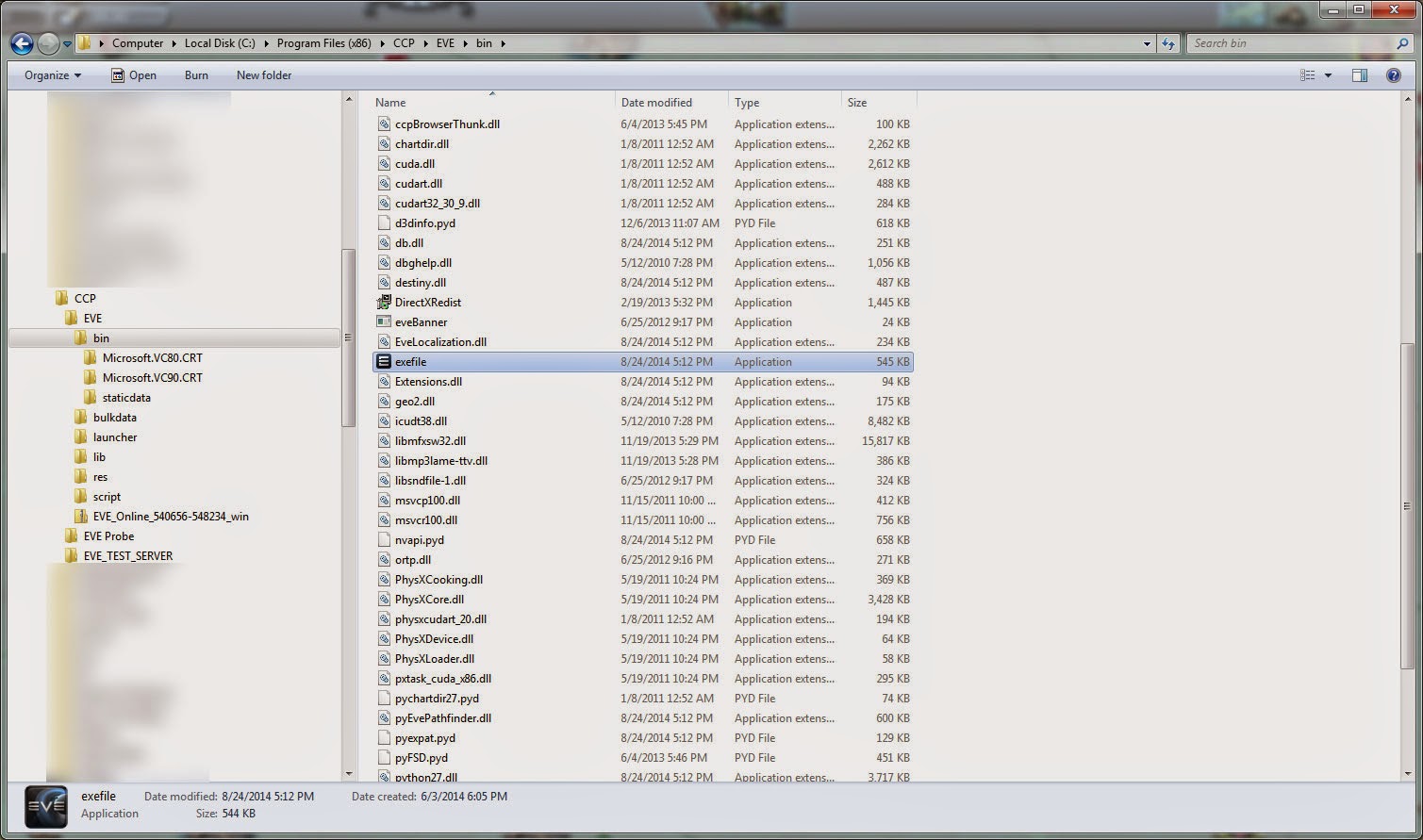This screenshot has width=1423, height=840.
Task: Click the DirectXRedist installer icon
Action: [x=384, y=303]
